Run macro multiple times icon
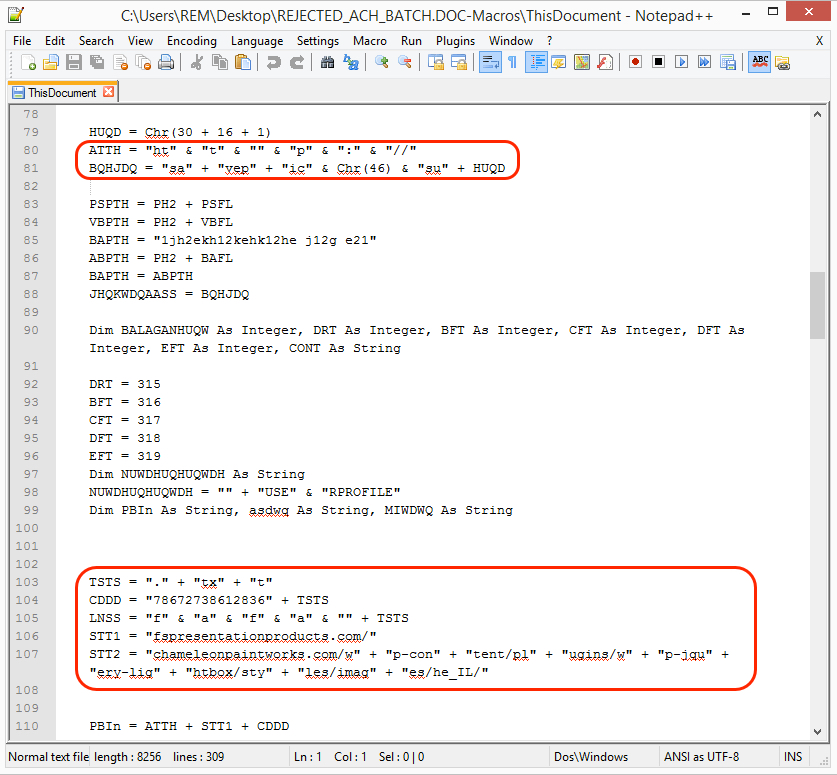This screenshot has width=837, height=775. point(705,62)
